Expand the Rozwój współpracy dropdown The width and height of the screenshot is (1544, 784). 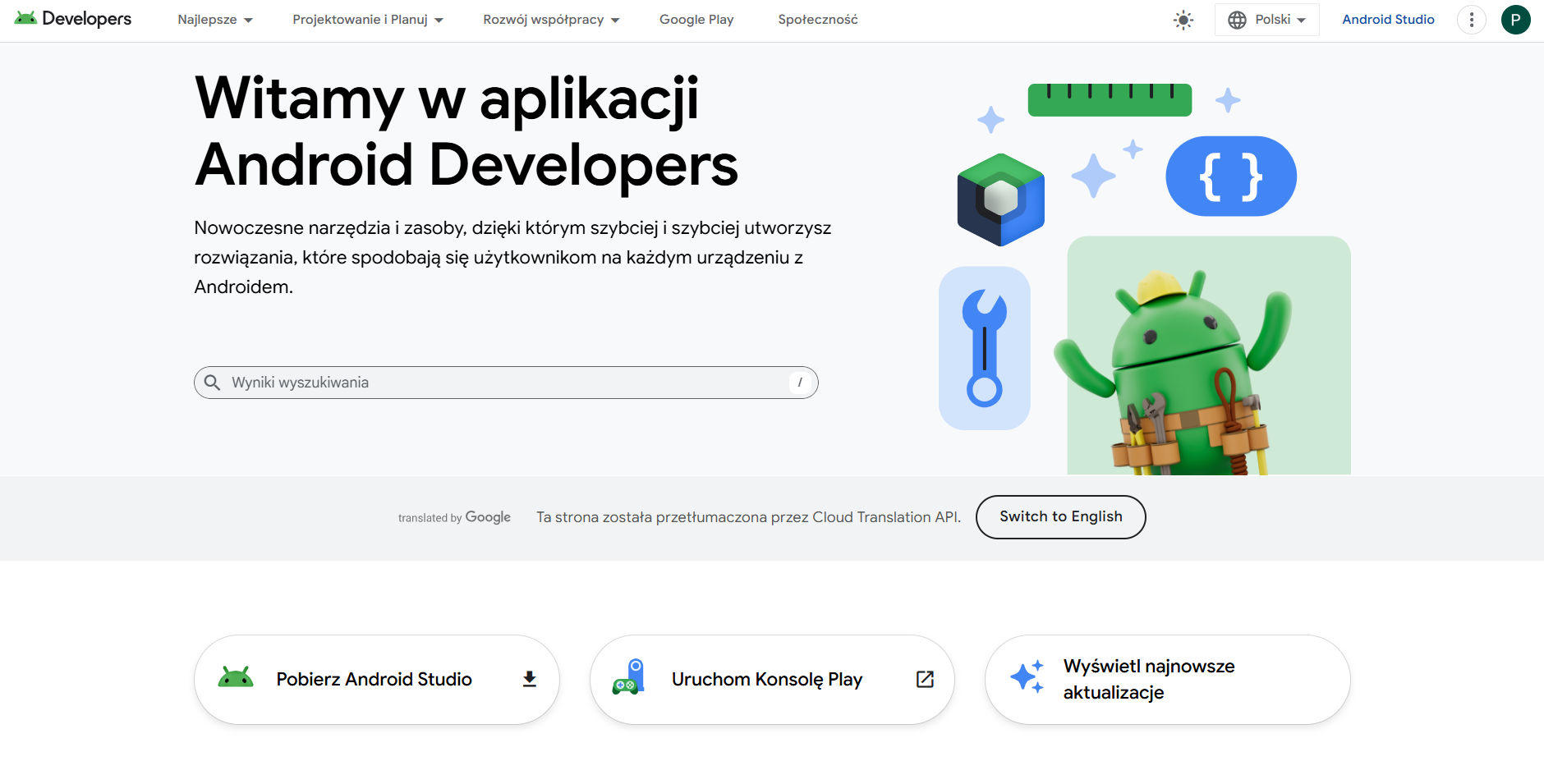point(551,20)
